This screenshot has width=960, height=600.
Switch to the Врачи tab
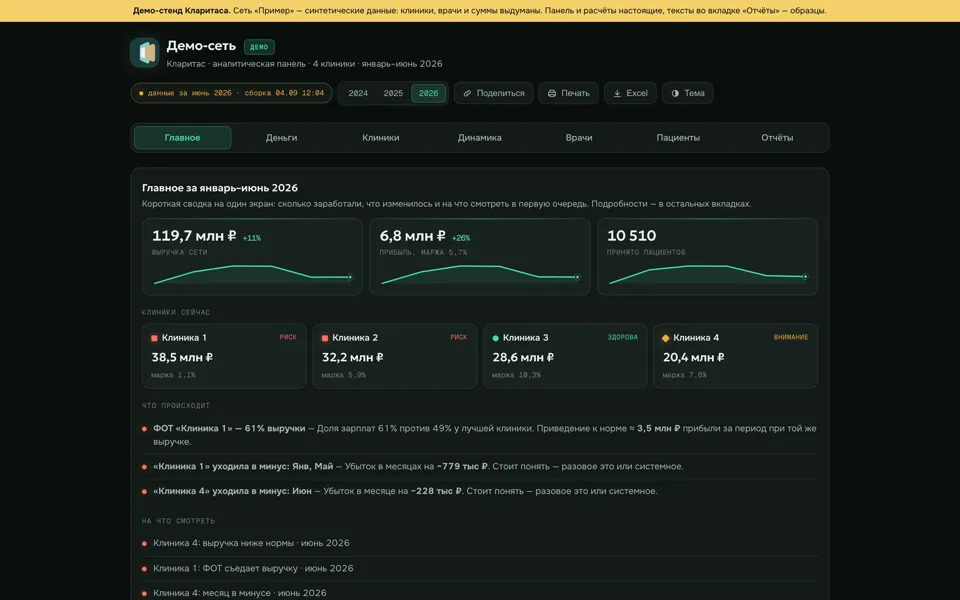579,138
